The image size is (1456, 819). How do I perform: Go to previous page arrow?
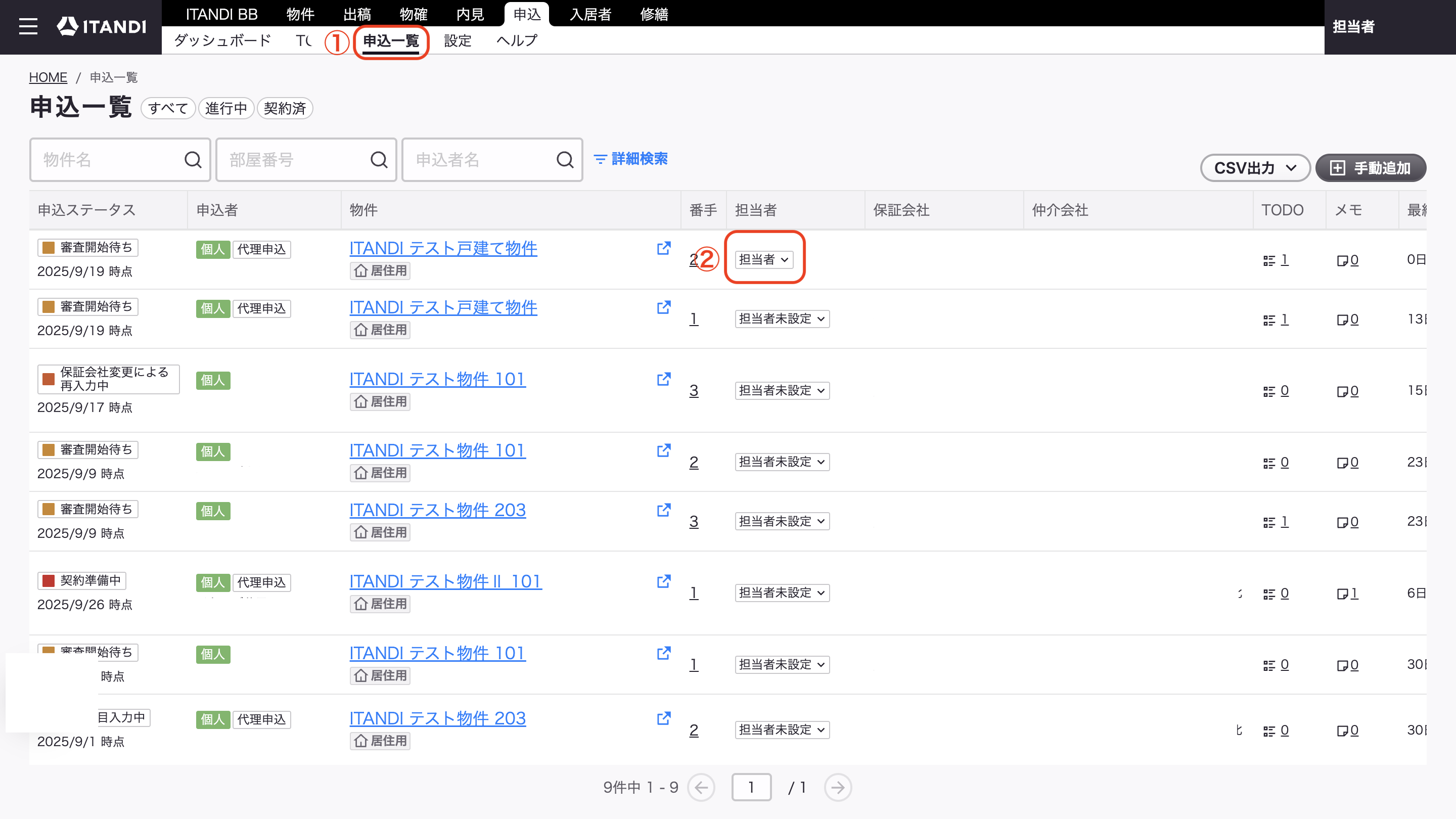pyautogui.click(x=701, y=787)
